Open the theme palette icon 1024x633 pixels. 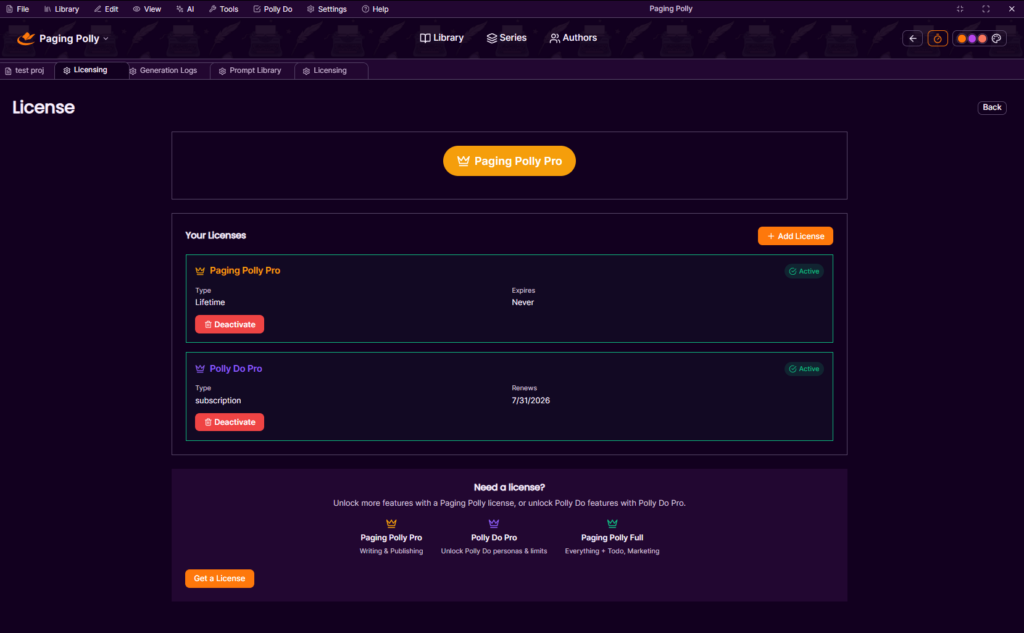tap(996, 38)
